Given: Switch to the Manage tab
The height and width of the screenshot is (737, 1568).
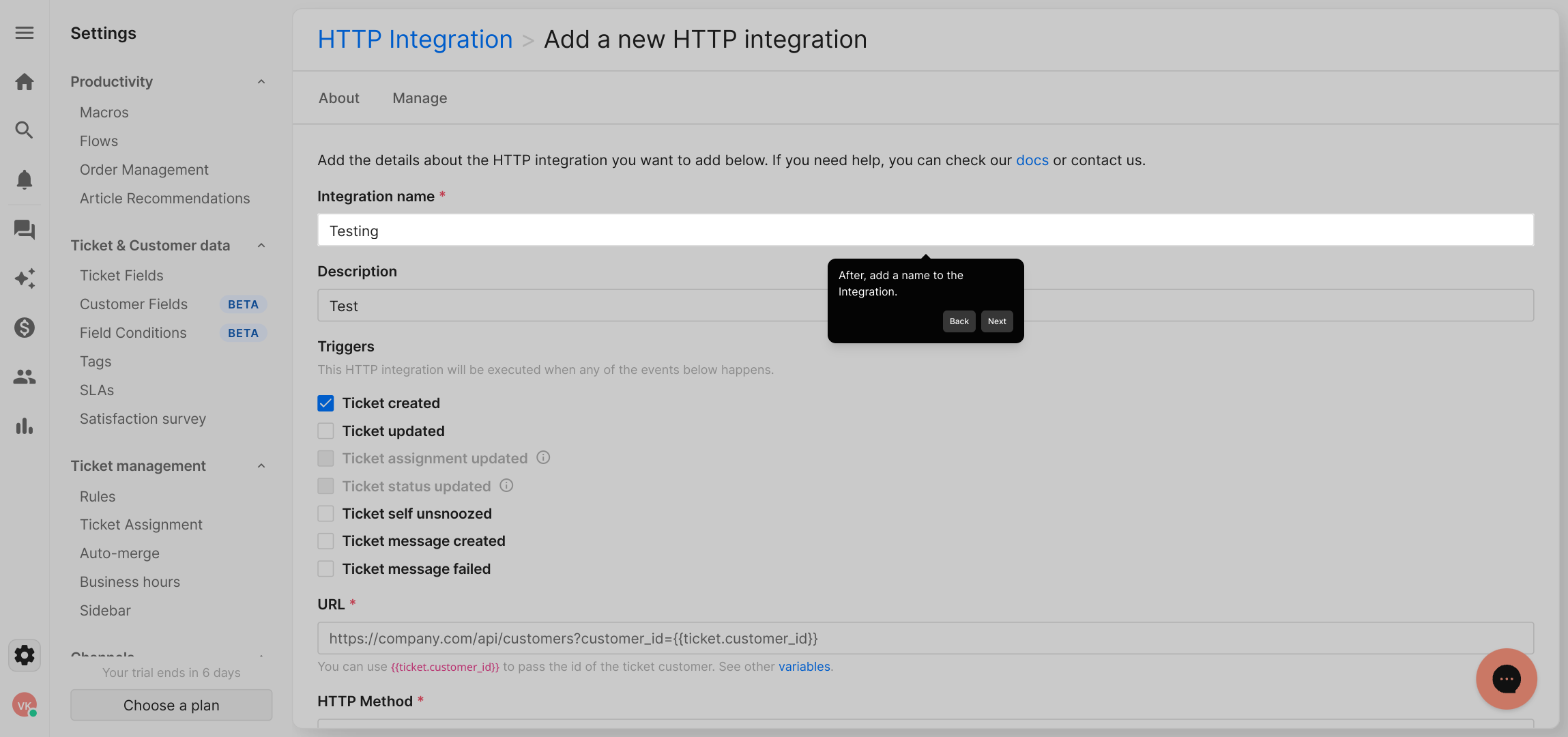Looking at the screenshot, I should click(x=420, y=98).
